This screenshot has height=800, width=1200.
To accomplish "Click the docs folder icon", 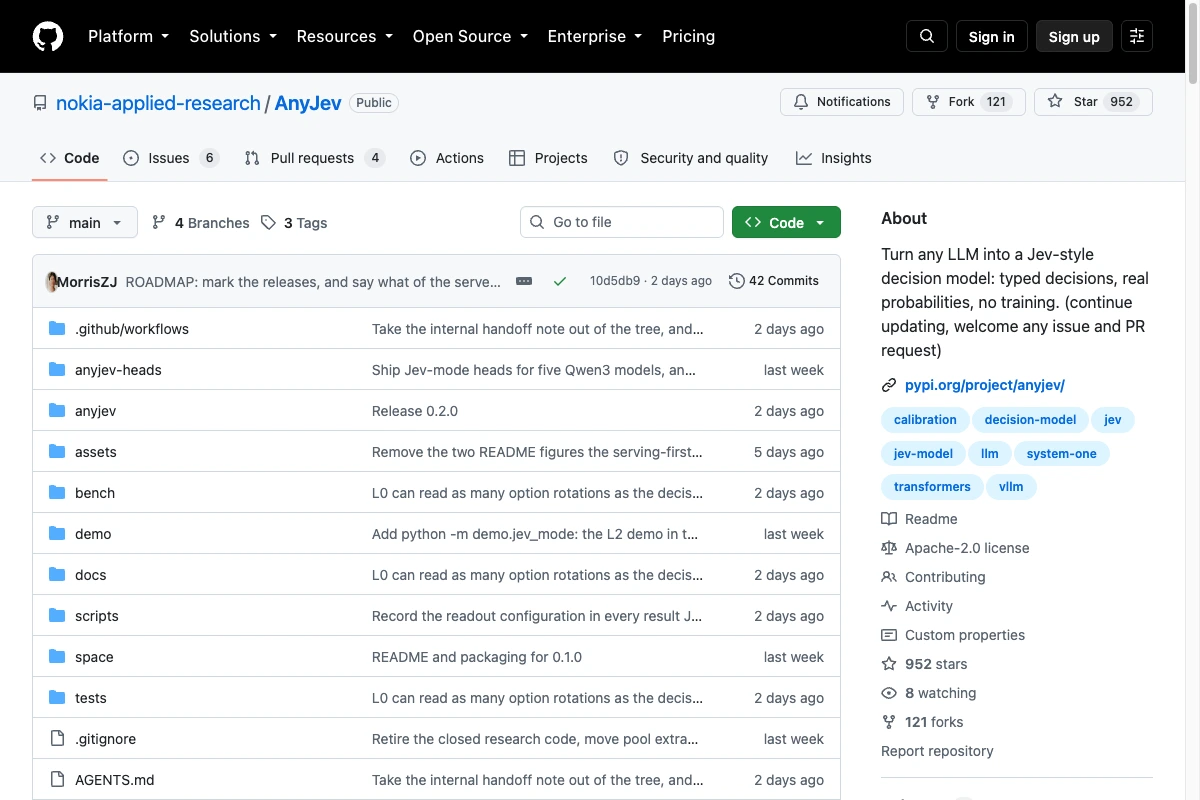I will coord(57,575).
